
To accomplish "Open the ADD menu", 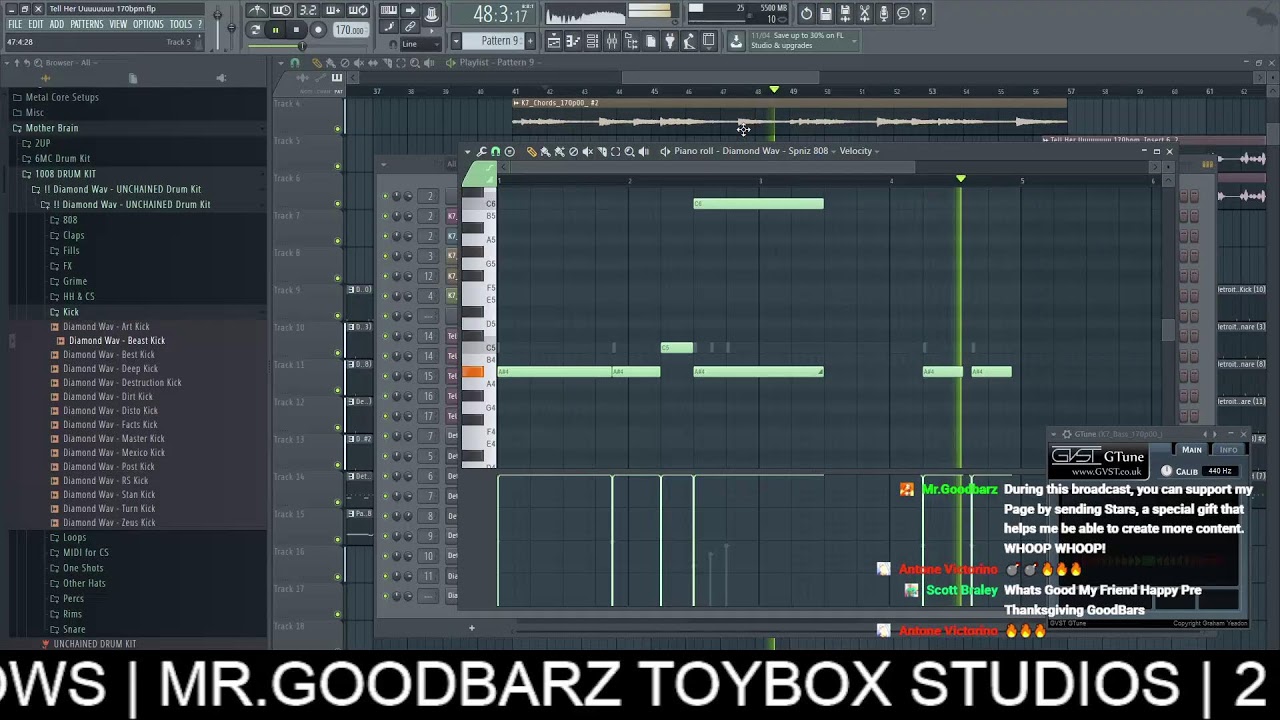I will coord(57,24).
